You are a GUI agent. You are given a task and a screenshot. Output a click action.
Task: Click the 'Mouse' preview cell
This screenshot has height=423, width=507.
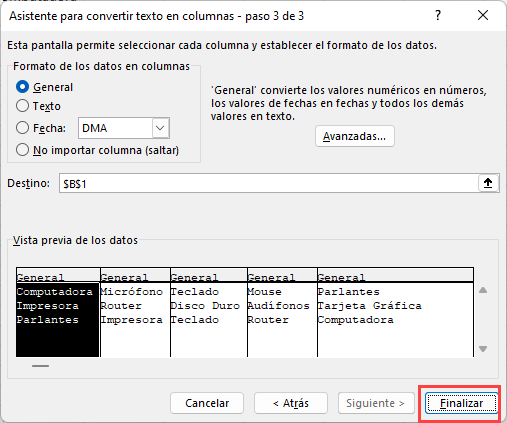264,292
